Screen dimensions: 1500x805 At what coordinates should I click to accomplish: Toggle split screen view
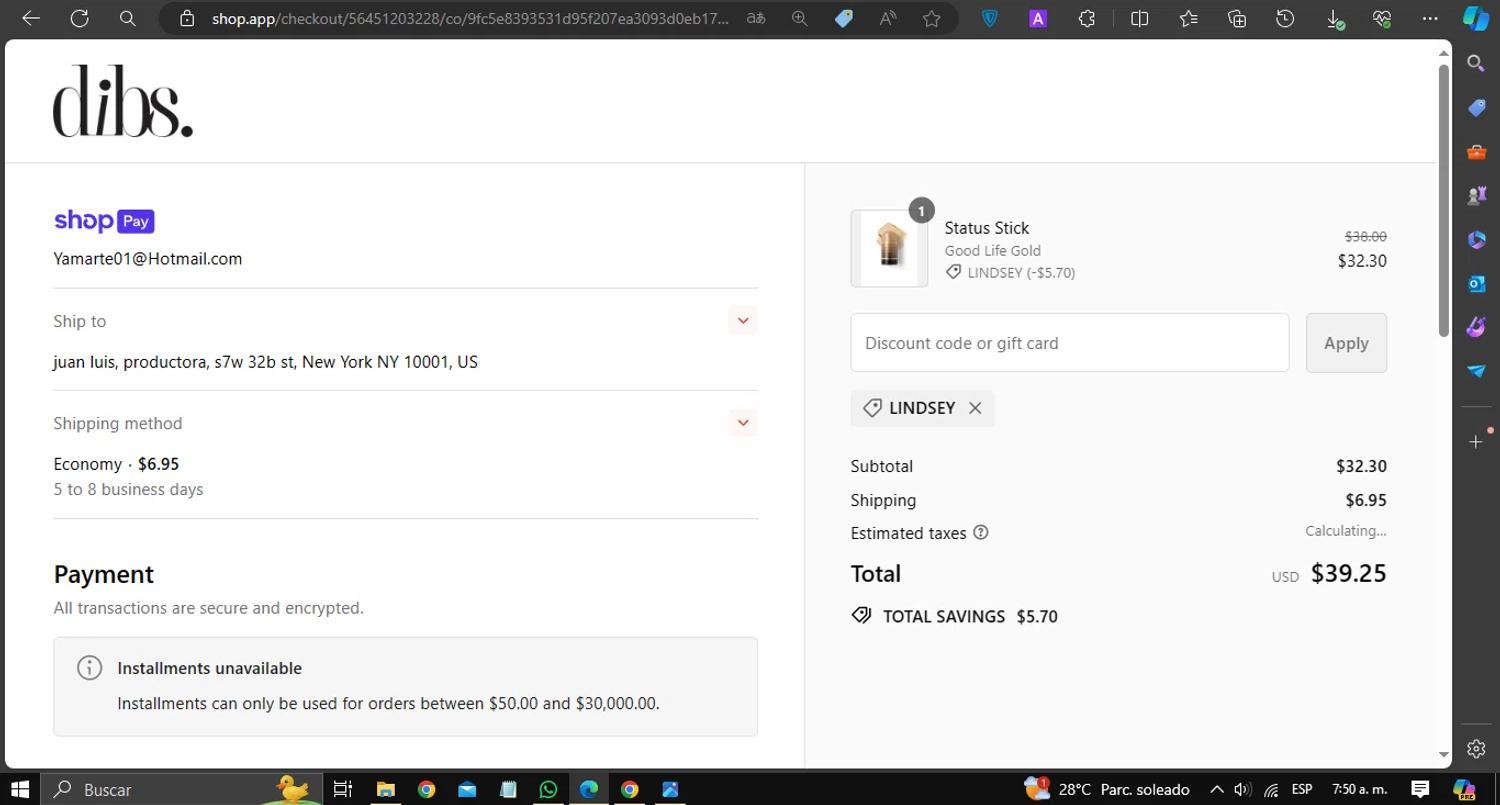[x=1139, y=18]
